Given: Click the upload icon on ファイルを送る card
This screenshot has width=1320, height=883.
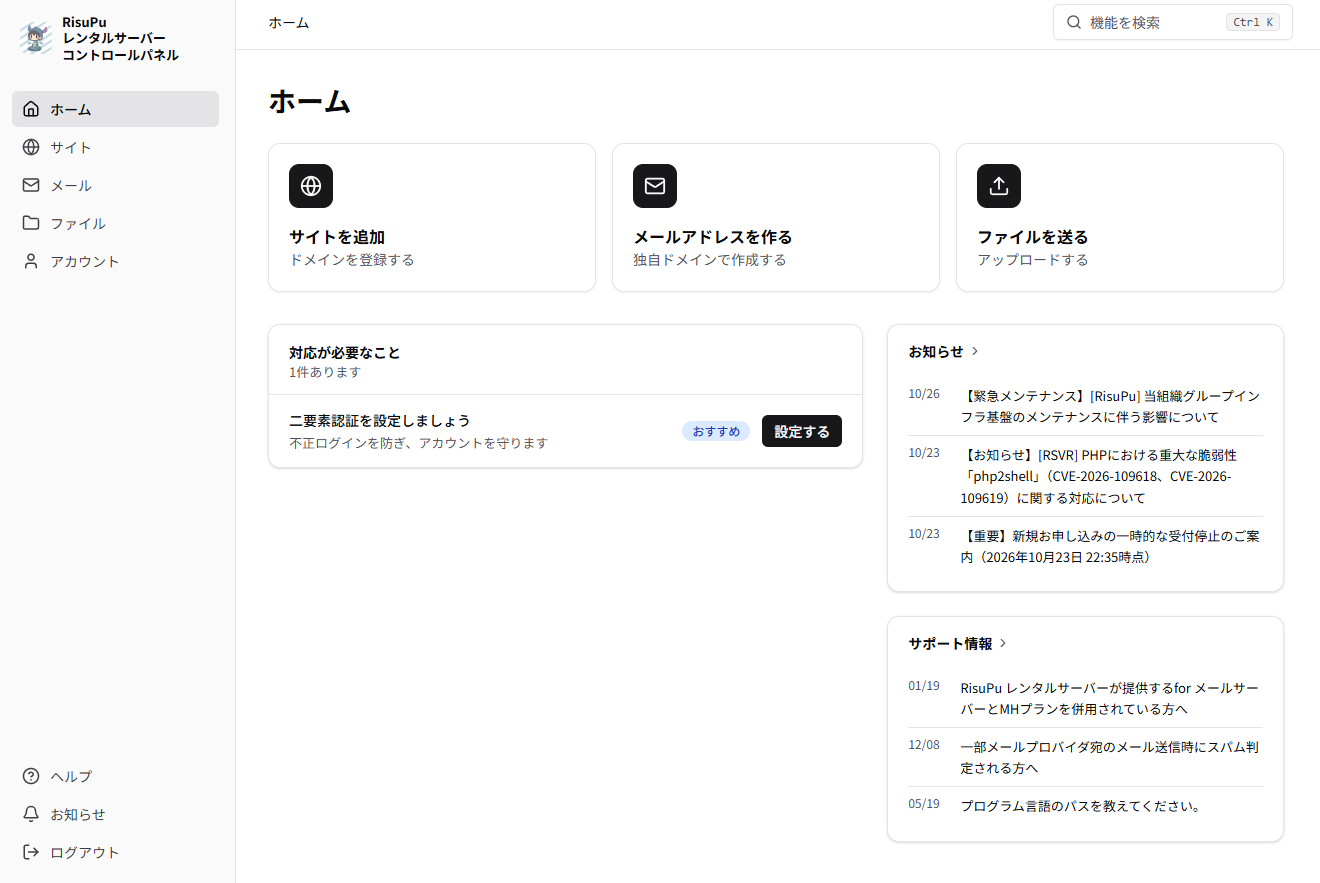Looking at the screenshot, I should coord(999,186).
